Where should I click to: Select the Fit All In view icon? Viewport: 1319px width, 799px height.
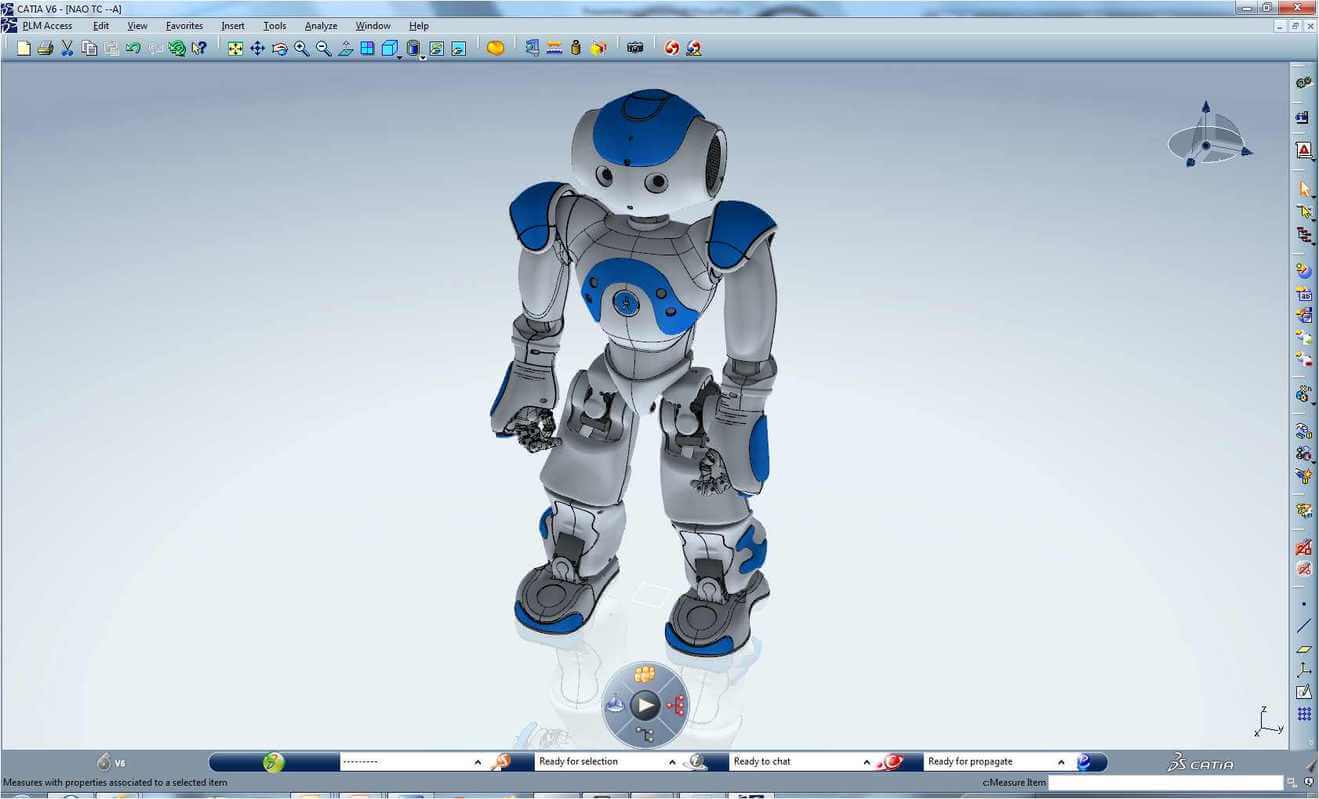[x=234, y=47]
